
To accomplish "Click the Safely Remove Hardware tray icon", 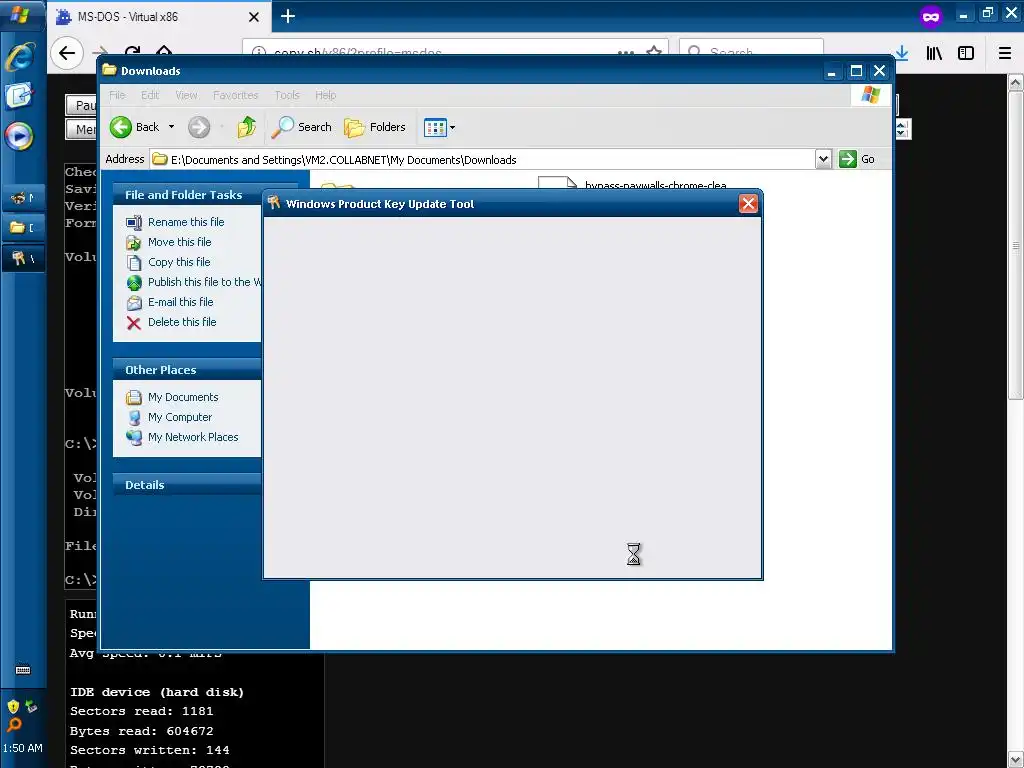I will [31, 706].
